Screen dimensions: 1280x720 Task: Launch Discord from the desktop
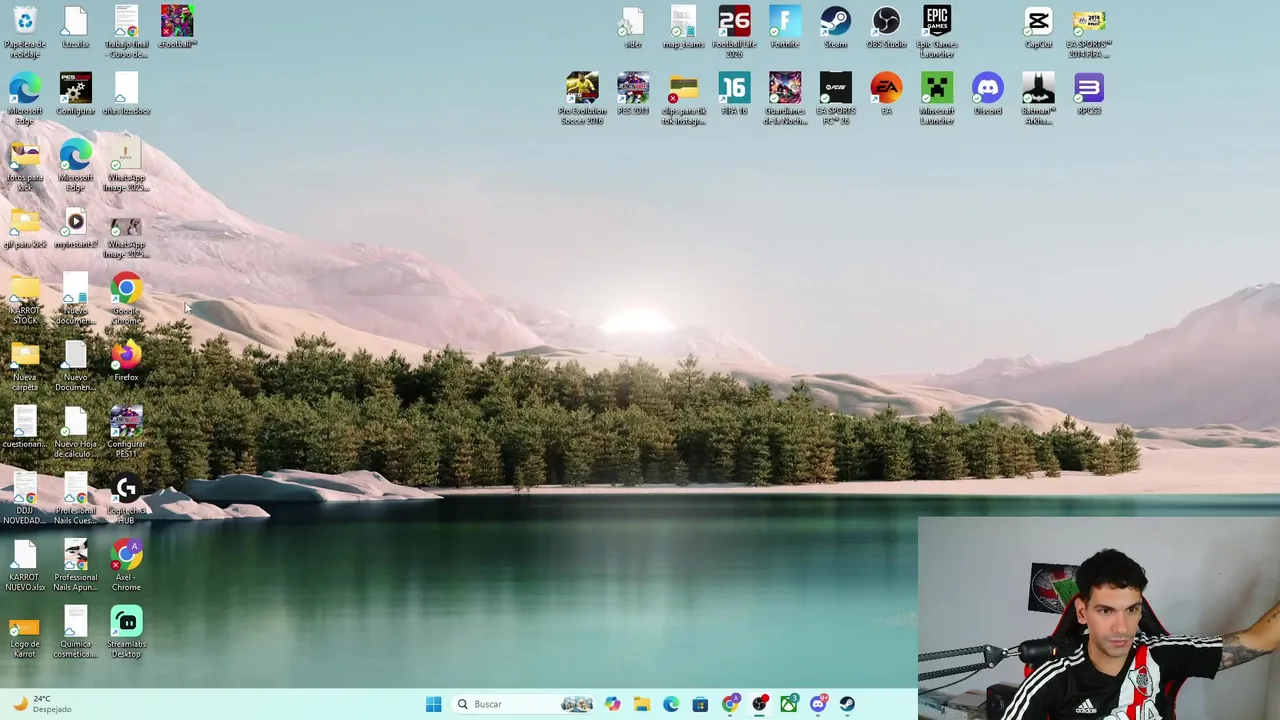[x=988, y=94]
